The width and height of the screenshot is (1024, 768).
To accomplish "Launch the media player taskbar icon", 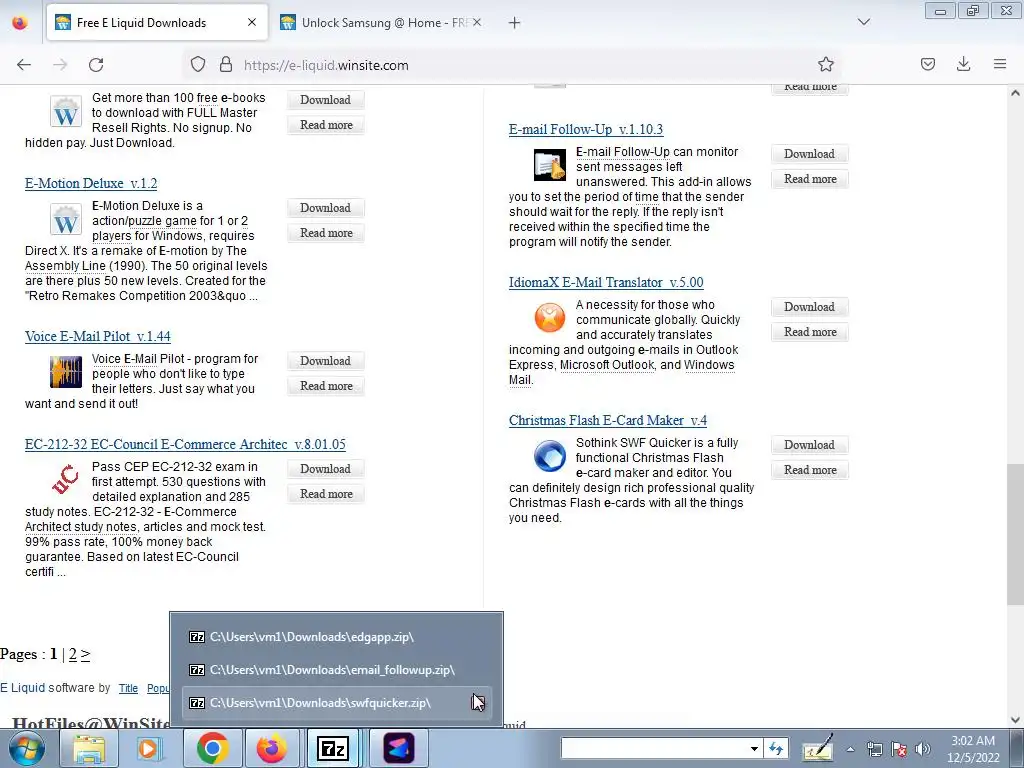I will pos(150,748).
